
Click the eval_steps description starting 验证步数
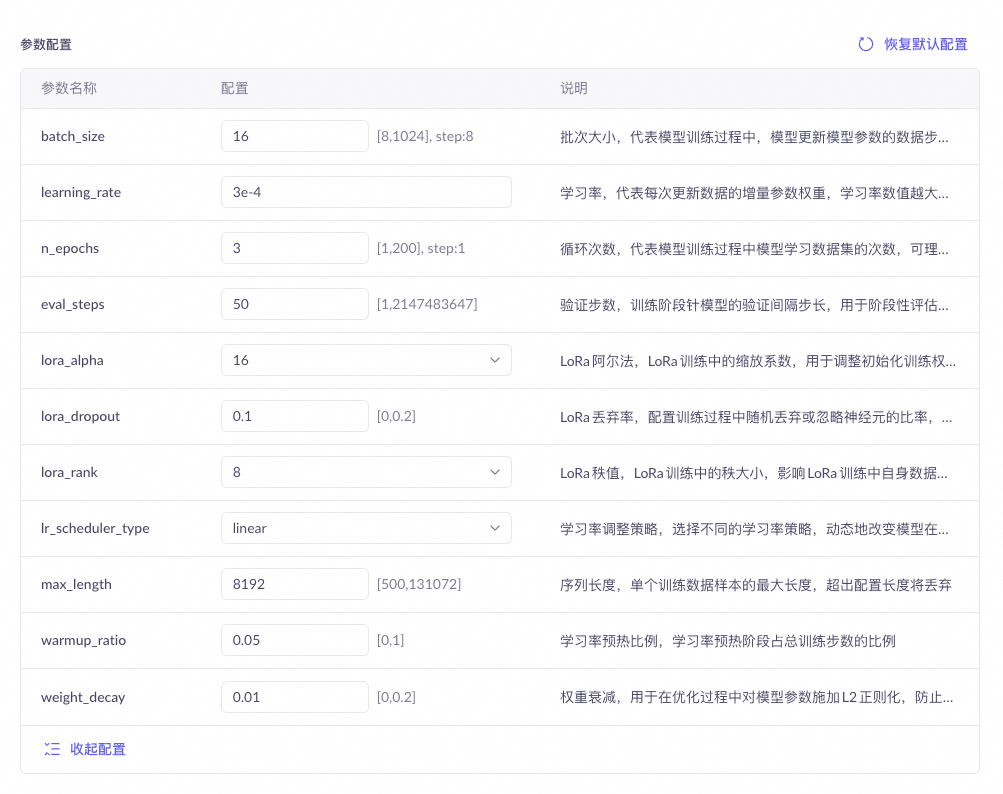[754, 305]
